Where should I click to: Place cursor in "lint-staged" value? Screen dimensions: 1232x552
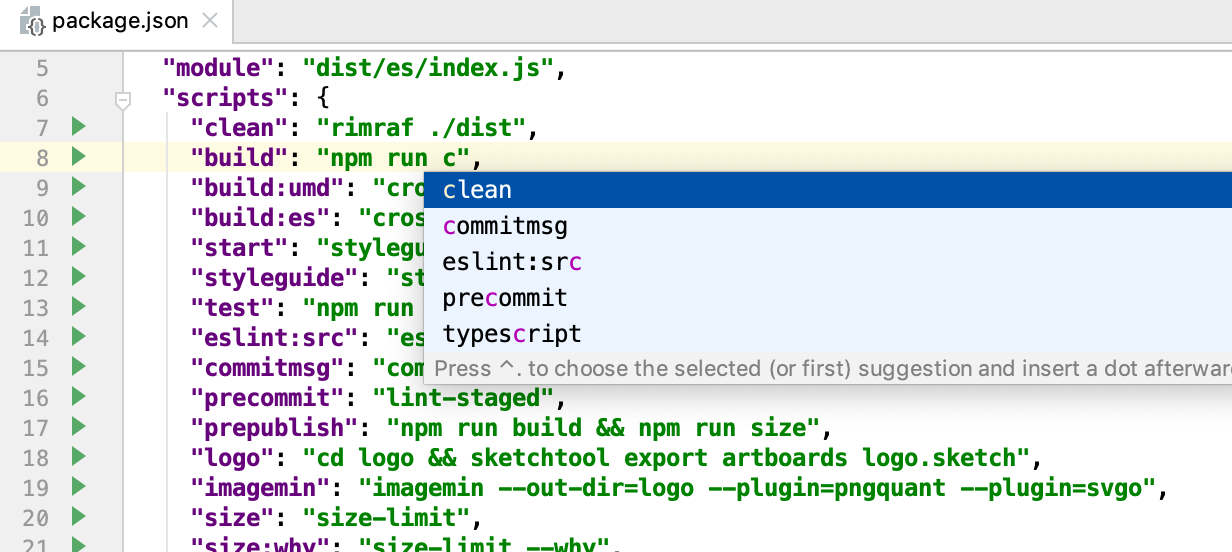[x=463, y=398]
